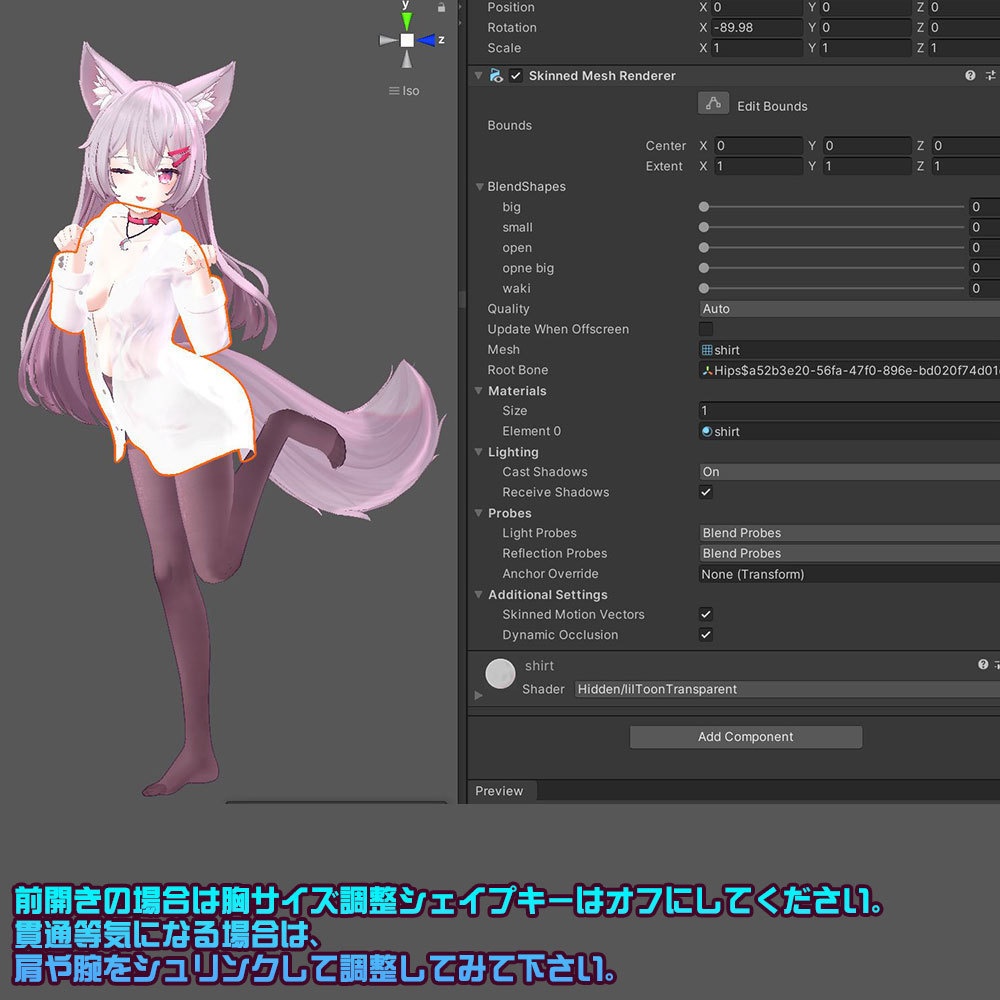The height and width of the screenshot is (1000, 1000).
Task: Click the small blendshape value field
Action: tap(985, 227)
